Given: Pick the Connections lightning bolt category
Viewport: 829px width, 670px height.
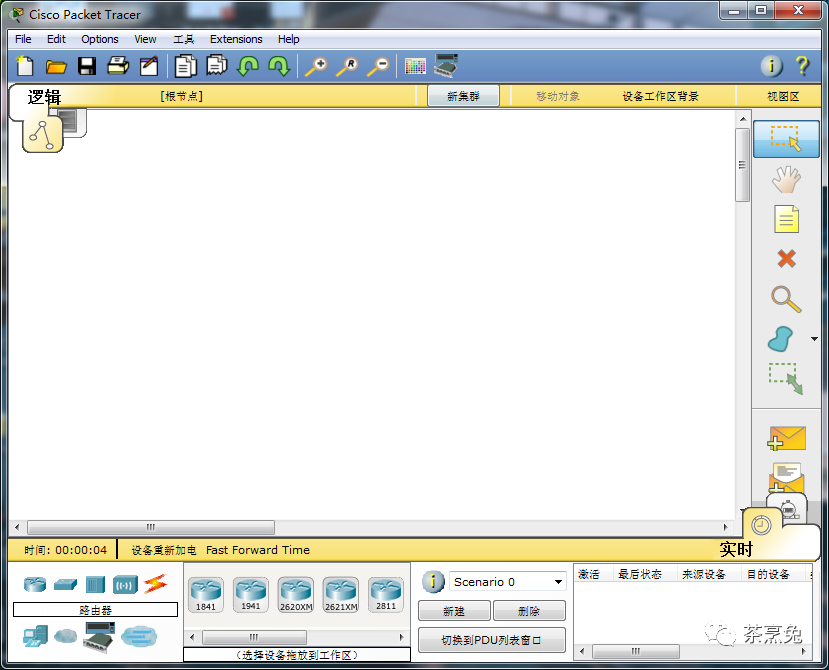Looking at the screenshot, I should (x=155, y=584).
